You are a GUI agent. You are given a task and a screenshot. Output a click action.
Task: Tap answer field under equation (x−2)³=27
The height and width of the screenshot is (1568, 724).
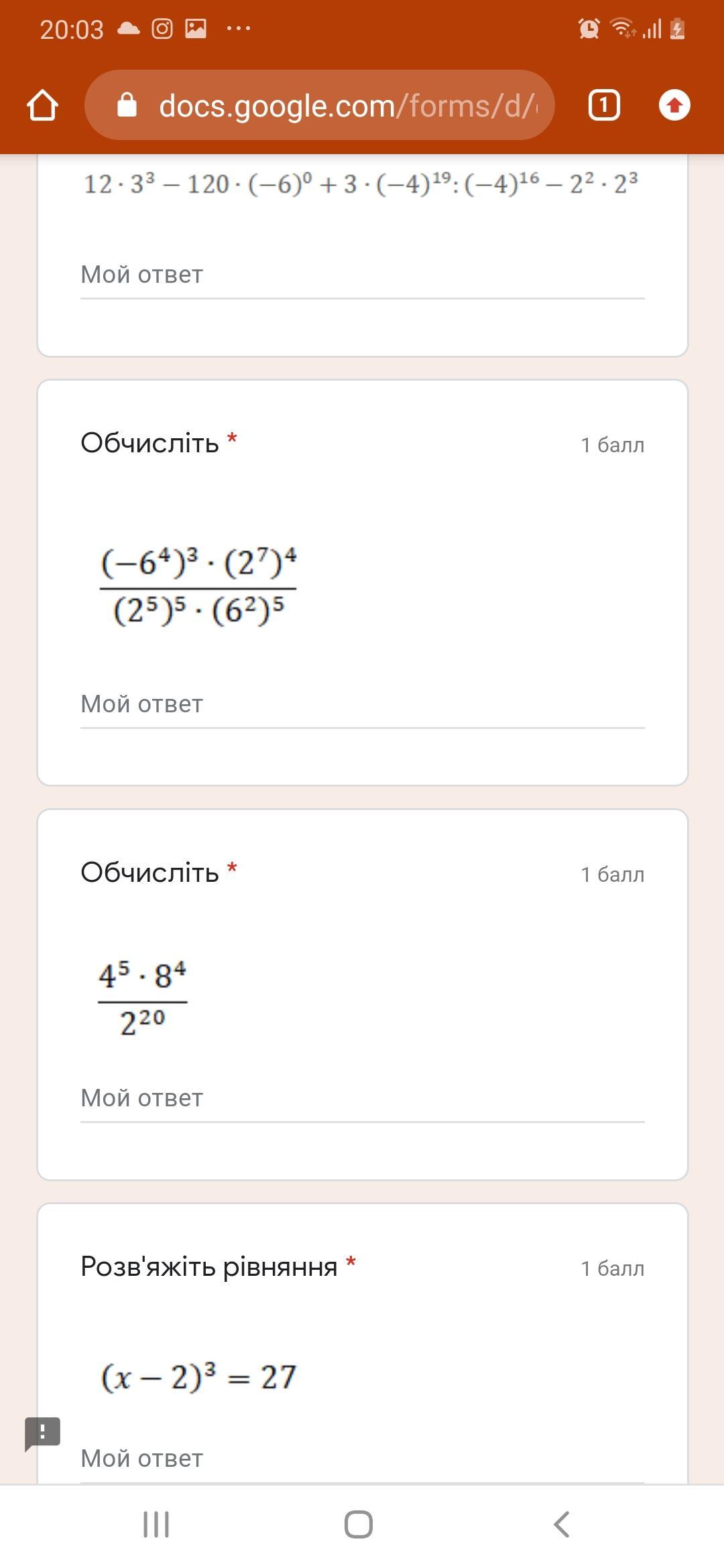coord(362,1459)
